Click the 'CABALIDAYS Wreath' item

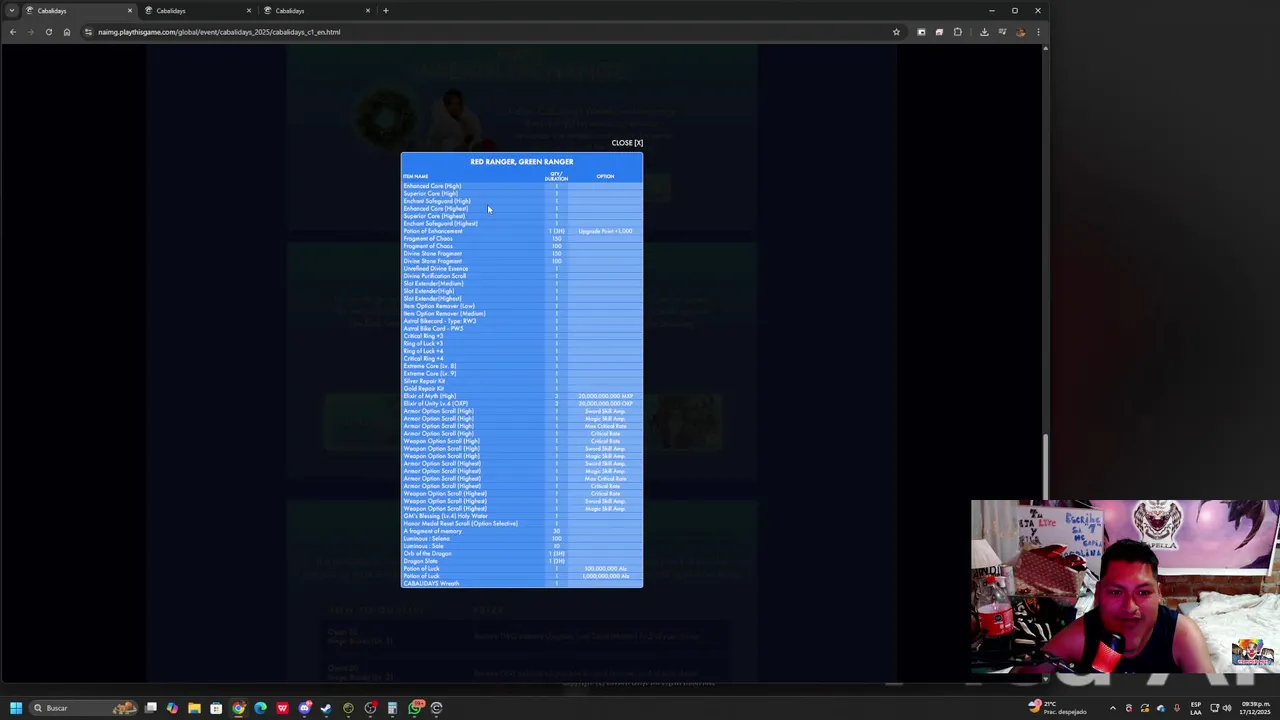[431, 583]
